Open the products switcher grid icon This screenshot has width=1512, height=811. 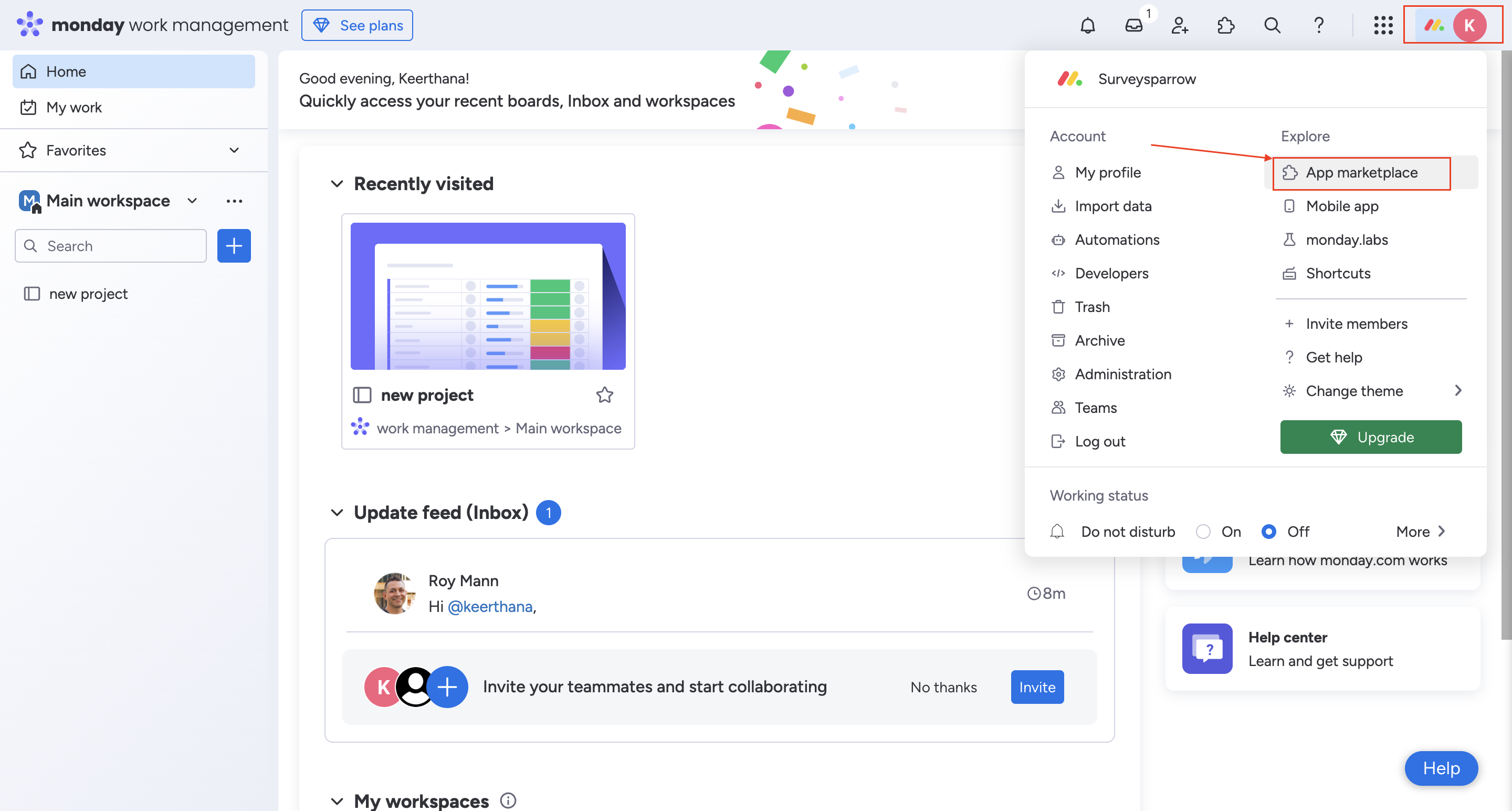[x=1383, y=25]
